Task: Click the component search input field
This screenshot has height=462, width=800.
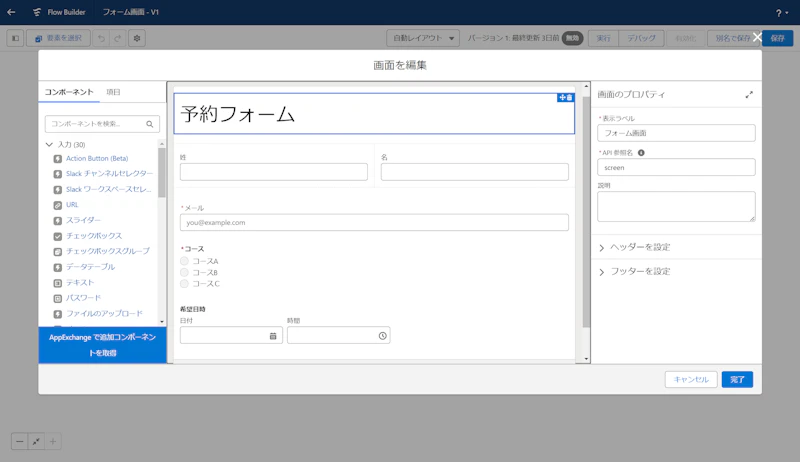Action: click(x=102, y=124)
